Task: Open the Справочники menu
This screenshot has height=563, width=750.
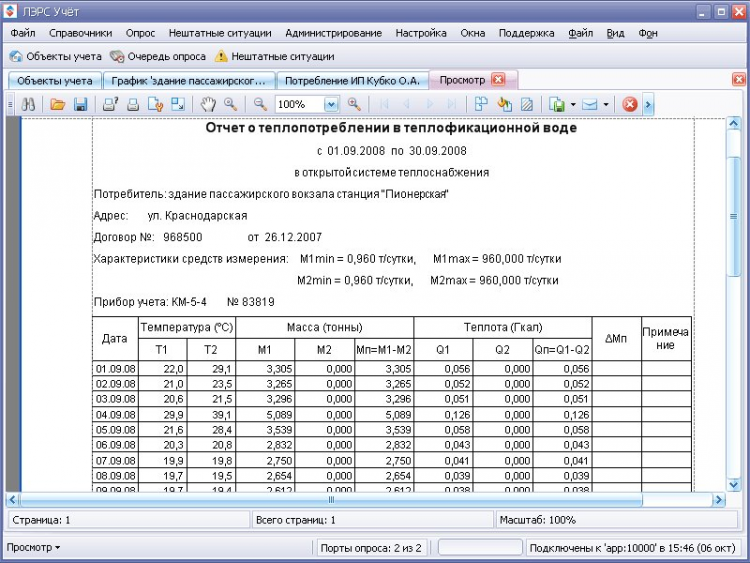Action: (80, 33)
